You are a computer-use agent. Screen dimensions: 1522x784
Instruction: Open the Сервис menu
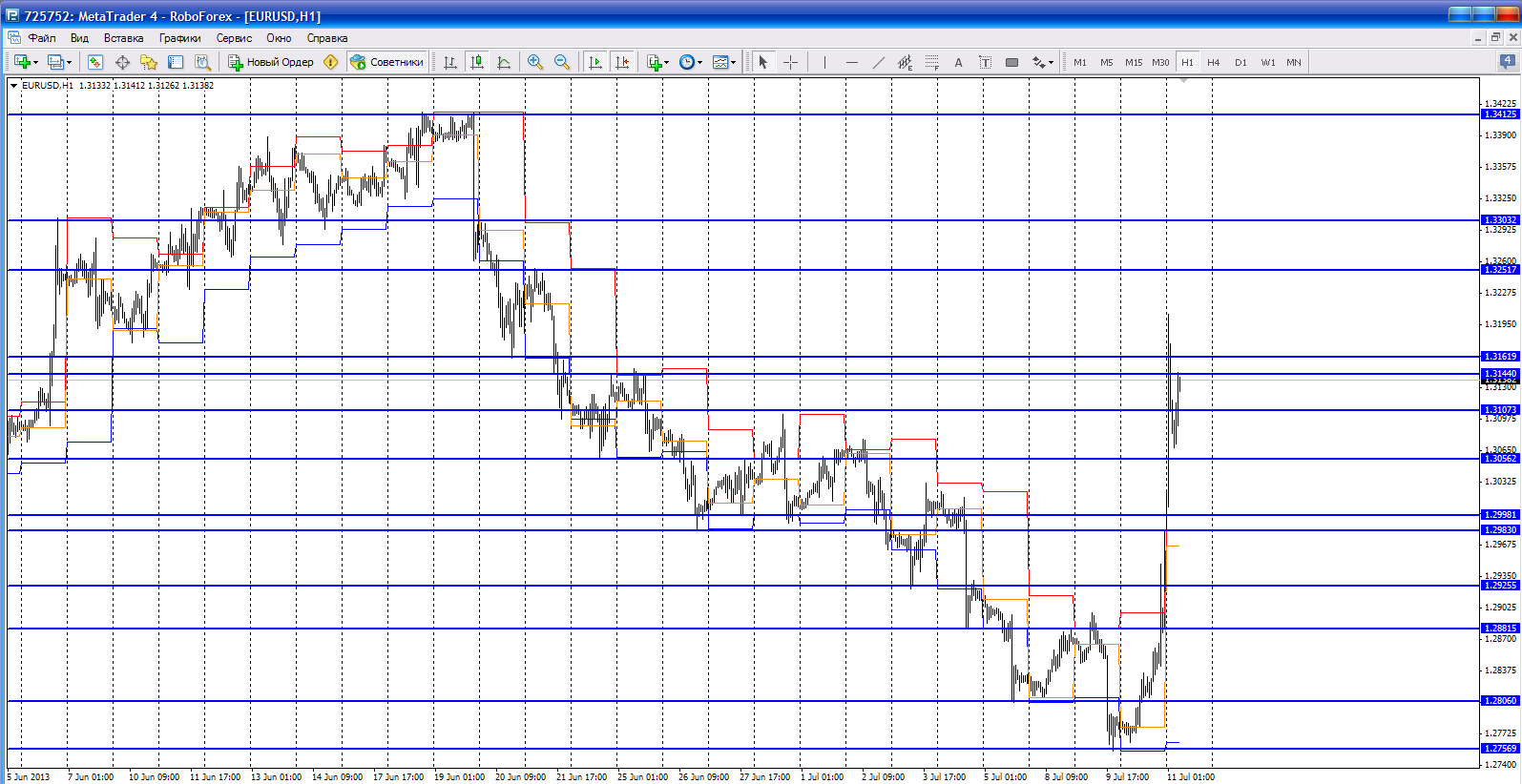tap(234, 38)
